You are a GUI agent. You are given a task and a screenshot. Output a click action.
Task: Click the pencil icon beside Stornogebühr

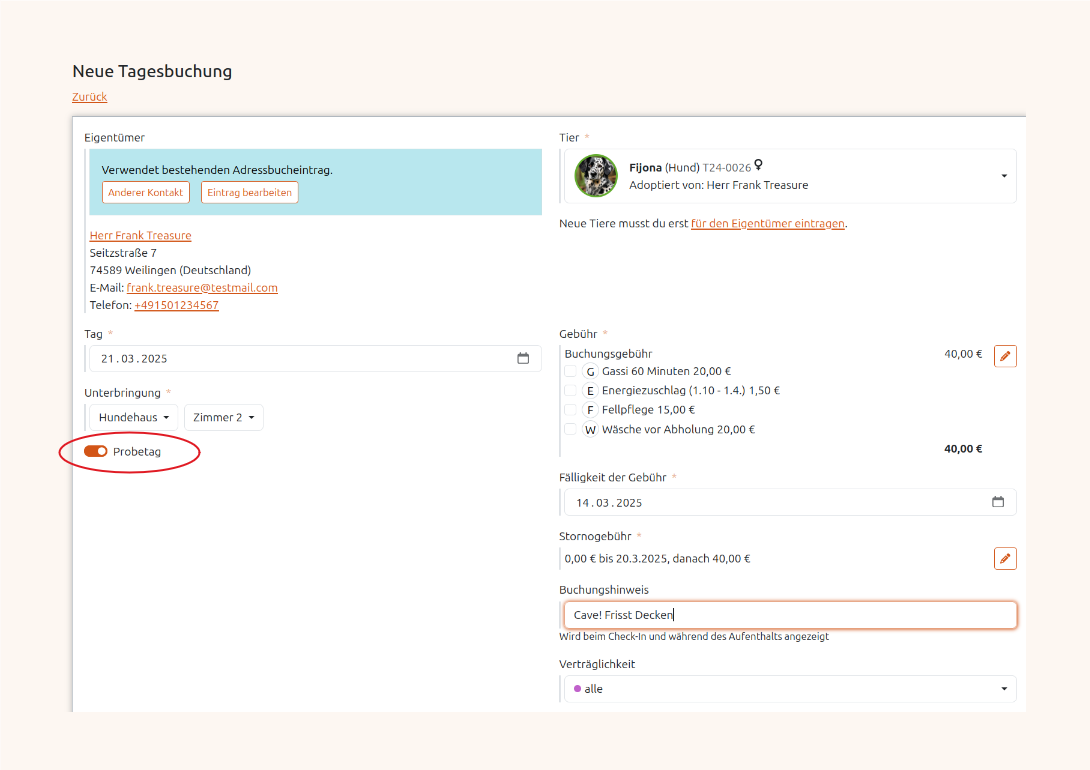point(1005,558)
